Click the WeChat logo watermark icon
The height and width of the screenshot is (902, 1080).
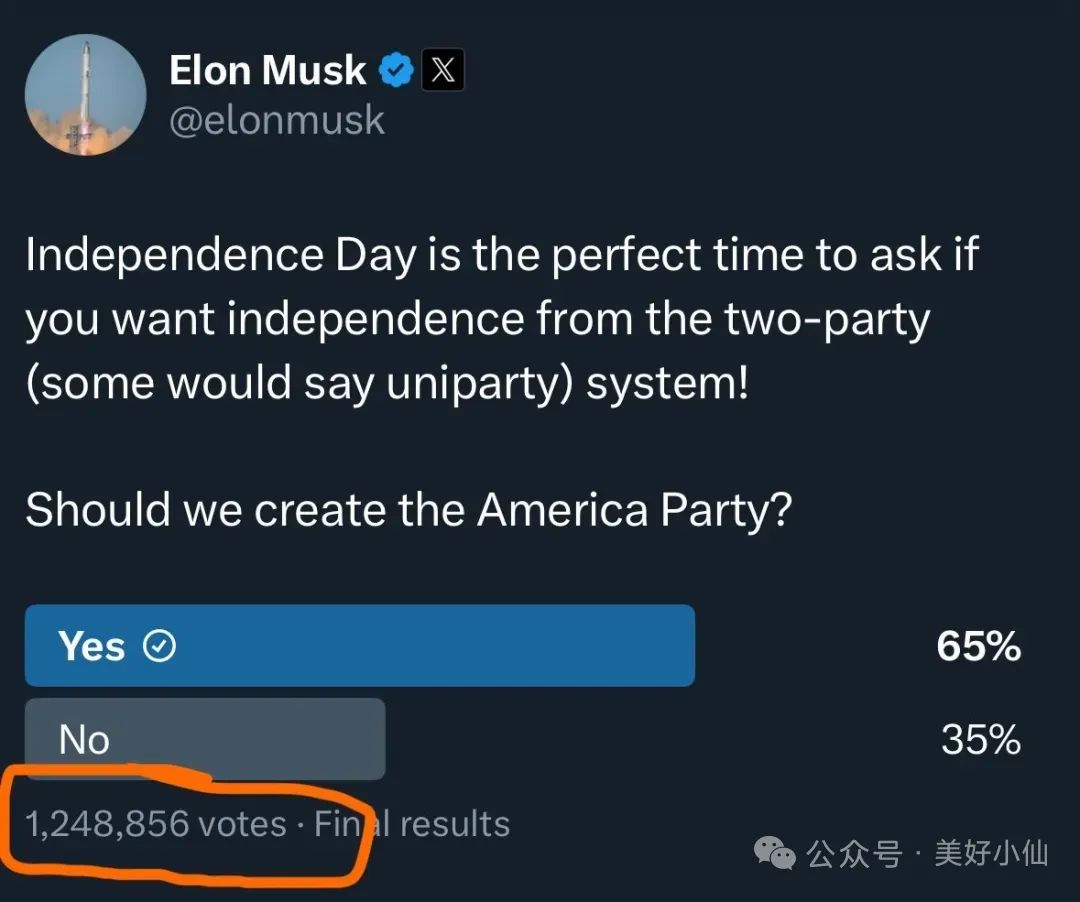click(775, 854)
